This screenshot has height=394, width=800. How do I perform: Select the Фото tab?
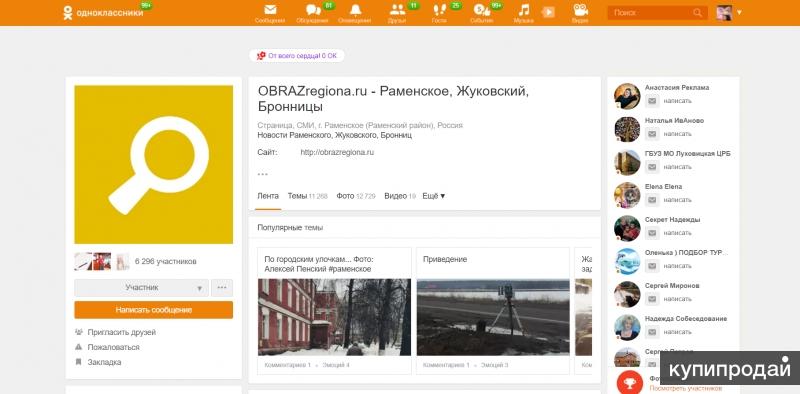pos(356,196)
